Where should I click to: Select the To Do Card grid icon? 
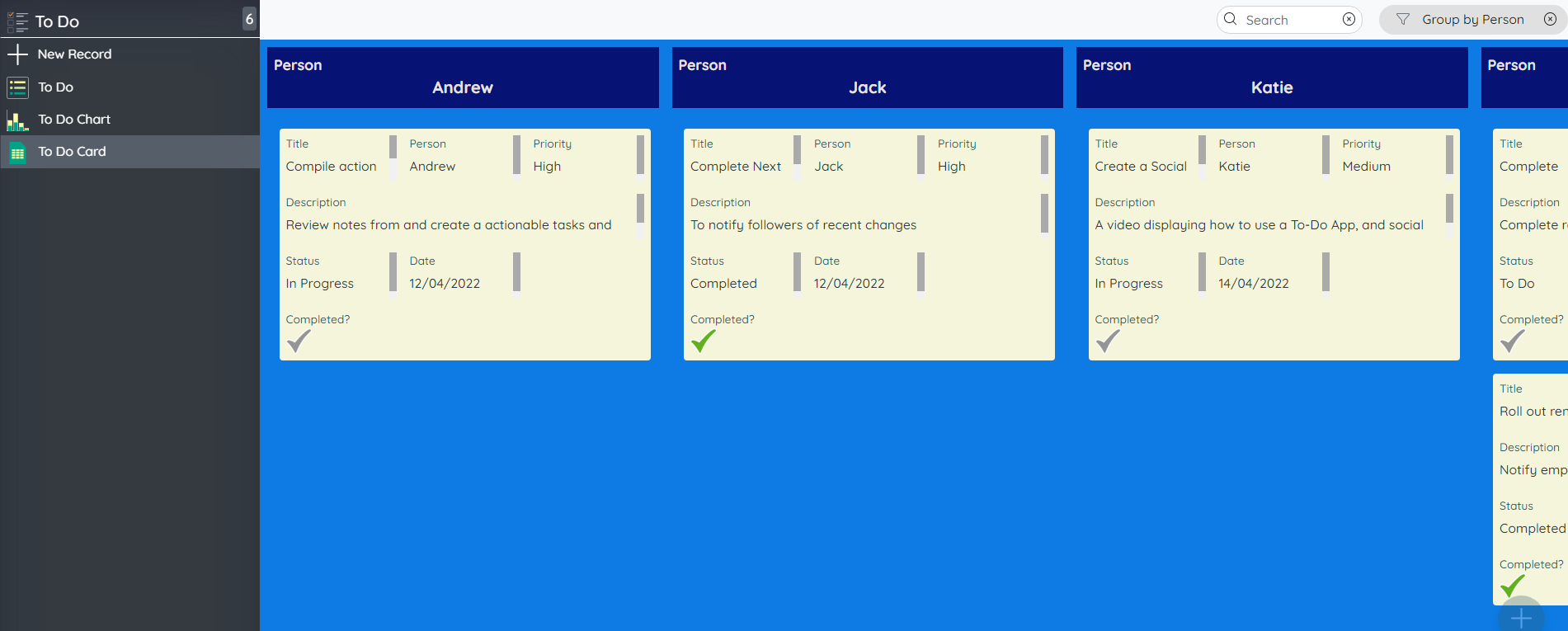pos(17,153)
